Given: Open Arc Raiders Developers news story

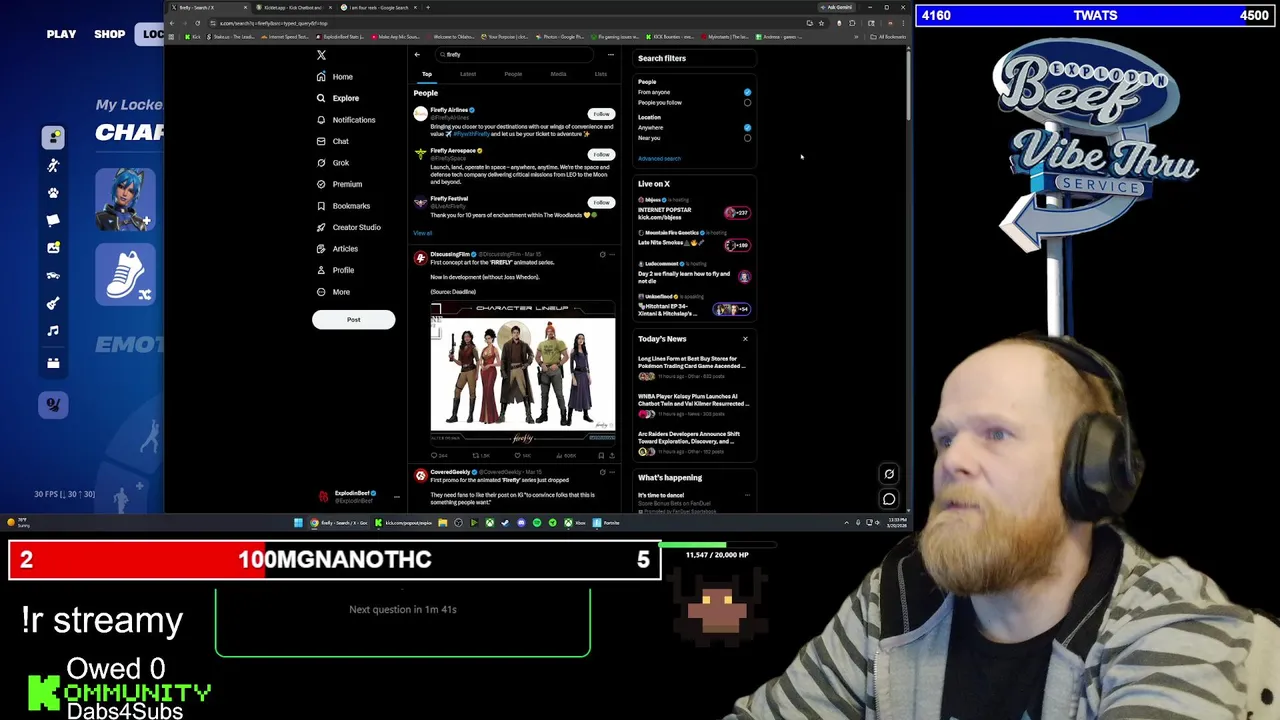Looking at the screenshot, I should click(x=695, y=441).
